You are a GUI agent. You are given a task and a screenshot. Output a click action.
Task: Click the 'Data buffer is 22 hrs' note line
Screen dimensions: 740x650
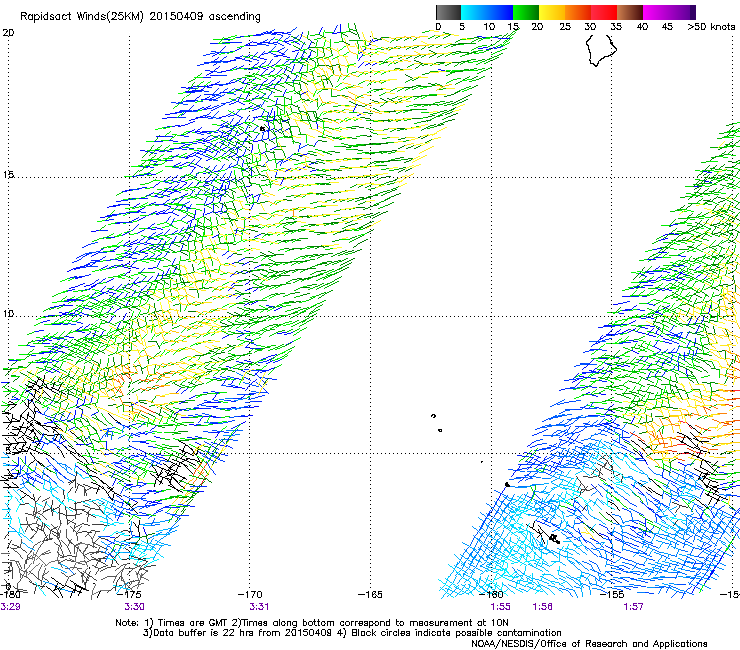352,633
